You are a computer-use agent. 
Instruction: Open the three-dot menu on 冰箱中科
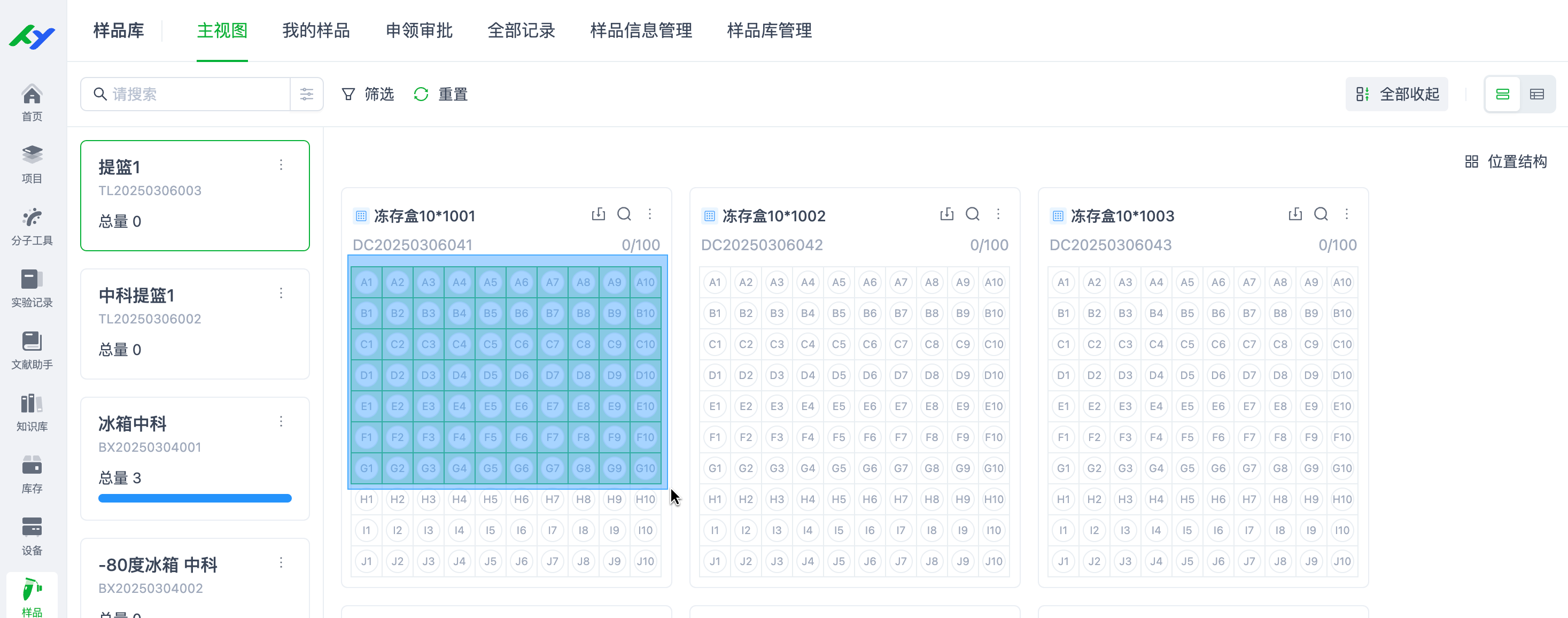[x=281, y=421]
